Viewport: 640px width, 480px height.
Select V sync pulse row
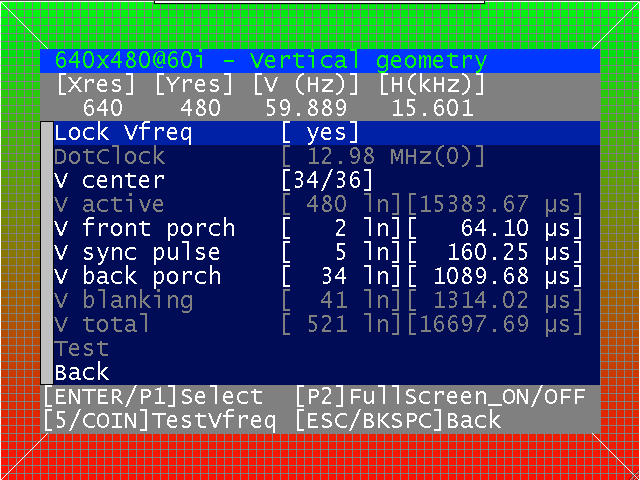click(327, 253)
